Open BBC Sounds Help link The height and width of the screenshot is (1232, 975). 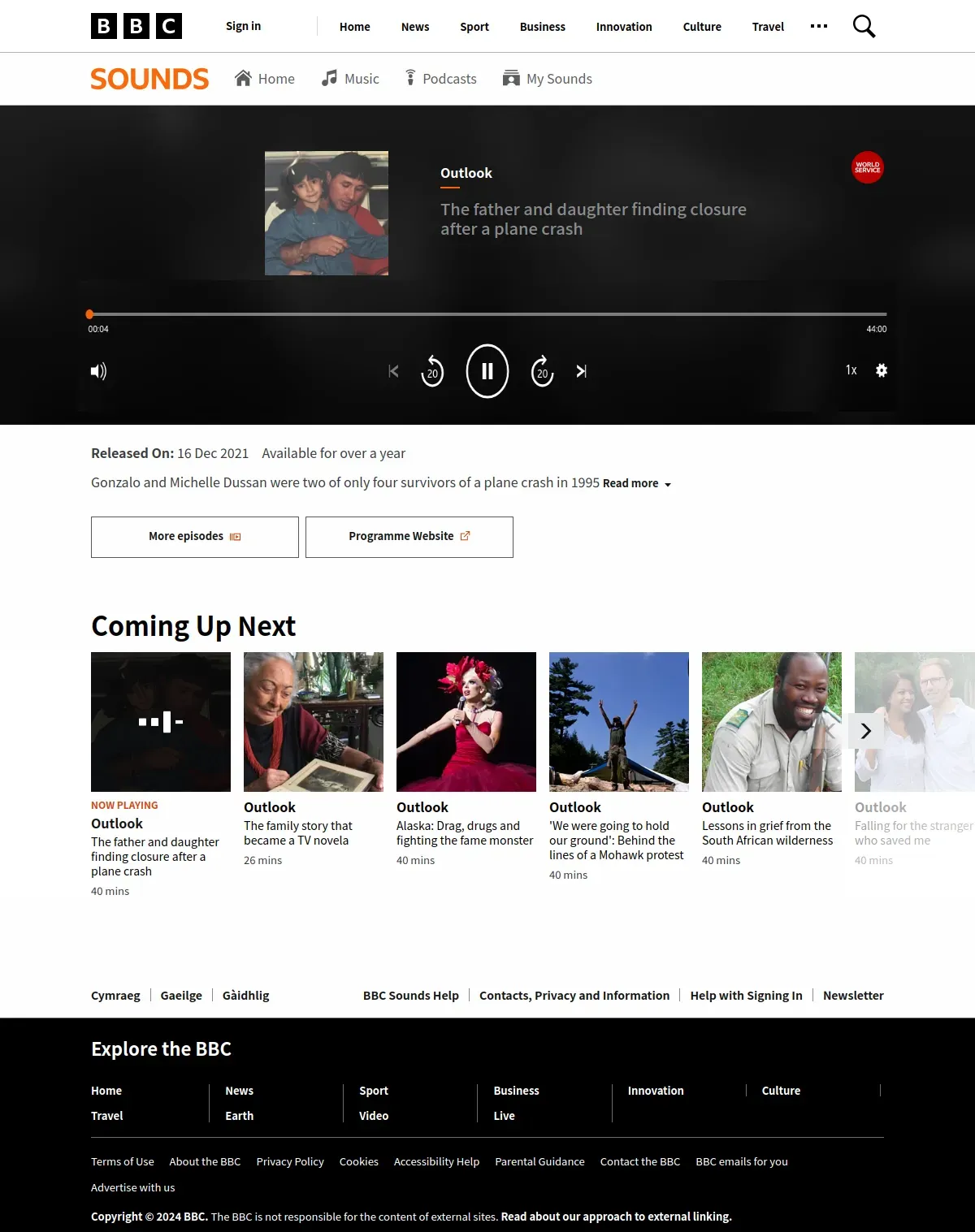pyautogui.click(x=411, y=996)
